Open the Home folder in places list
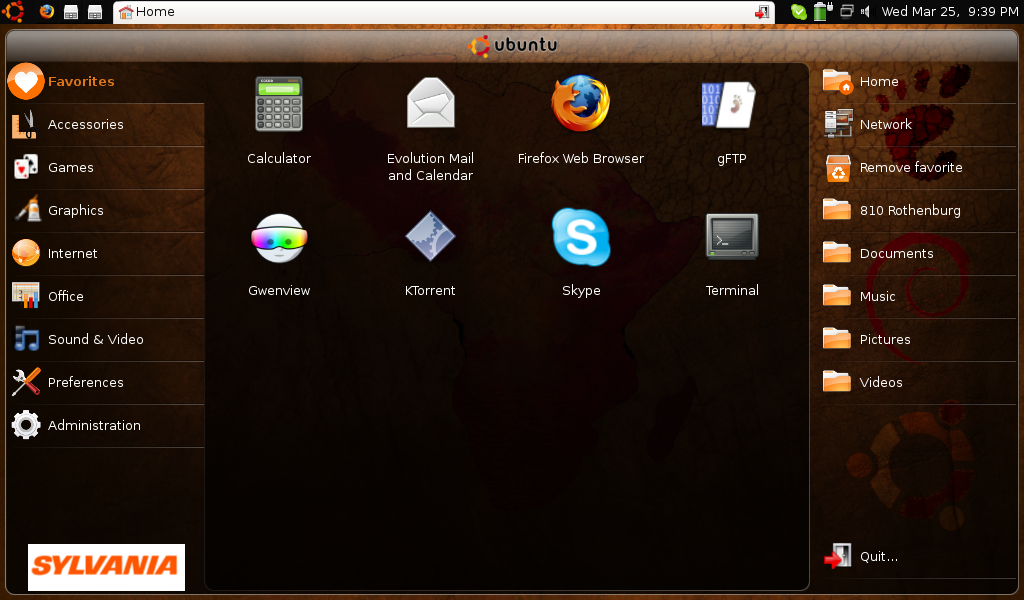This screenshot has width=1024, height=600. [918, 82]
